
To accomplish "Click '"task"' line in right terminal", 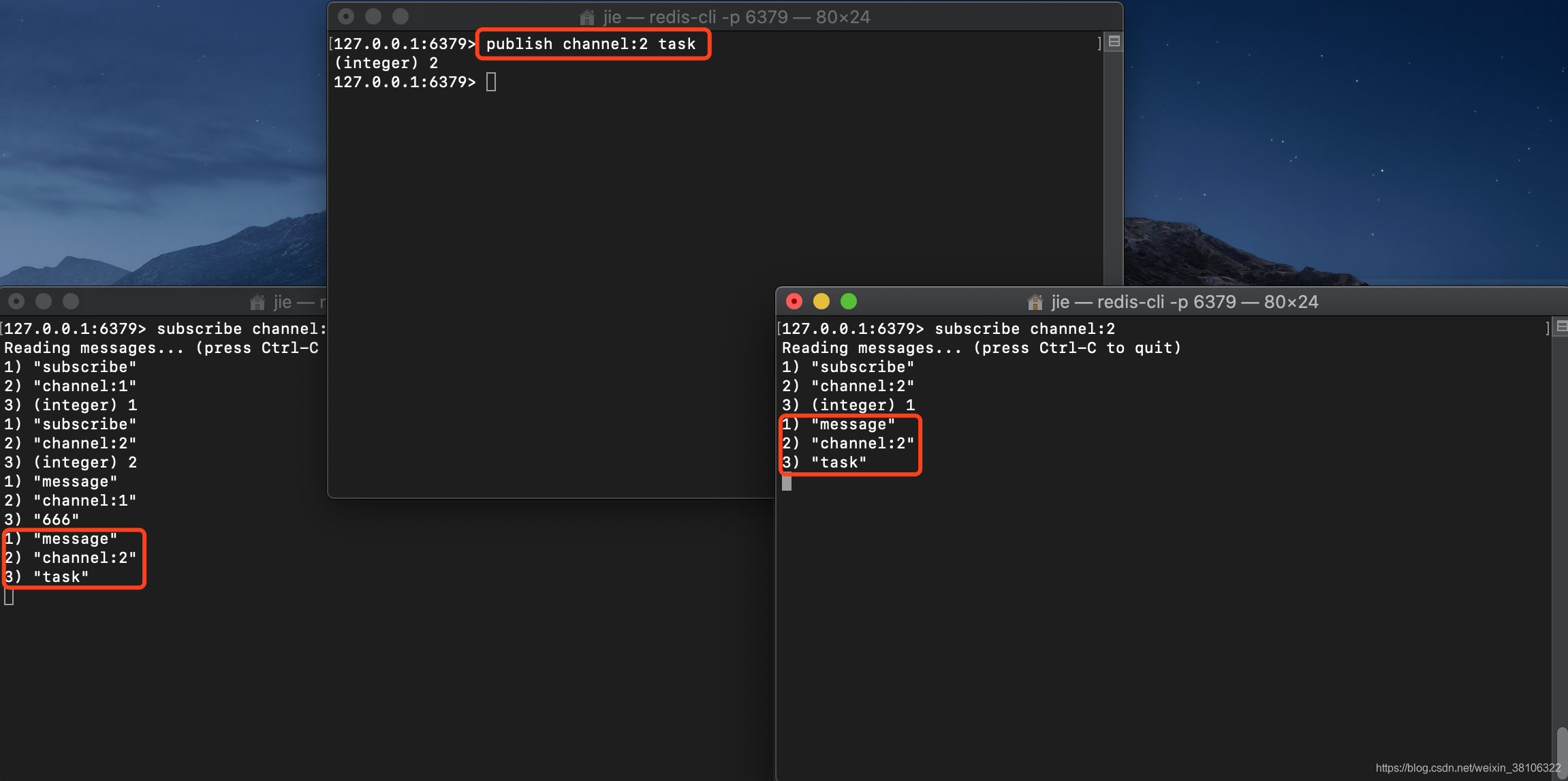I will (824, 462).
